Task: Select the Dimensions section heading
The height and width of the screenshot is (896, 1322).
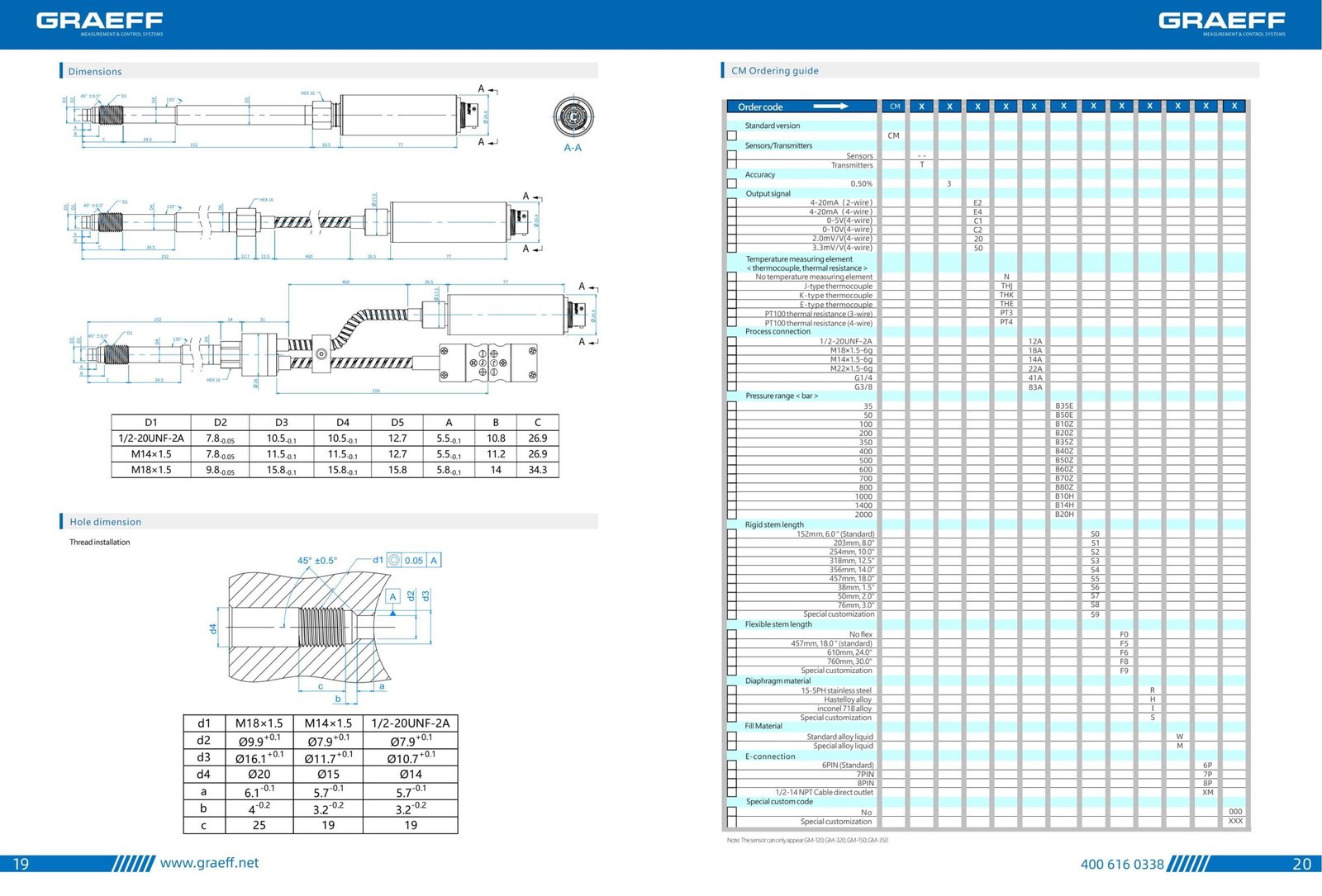Action: 94,72
